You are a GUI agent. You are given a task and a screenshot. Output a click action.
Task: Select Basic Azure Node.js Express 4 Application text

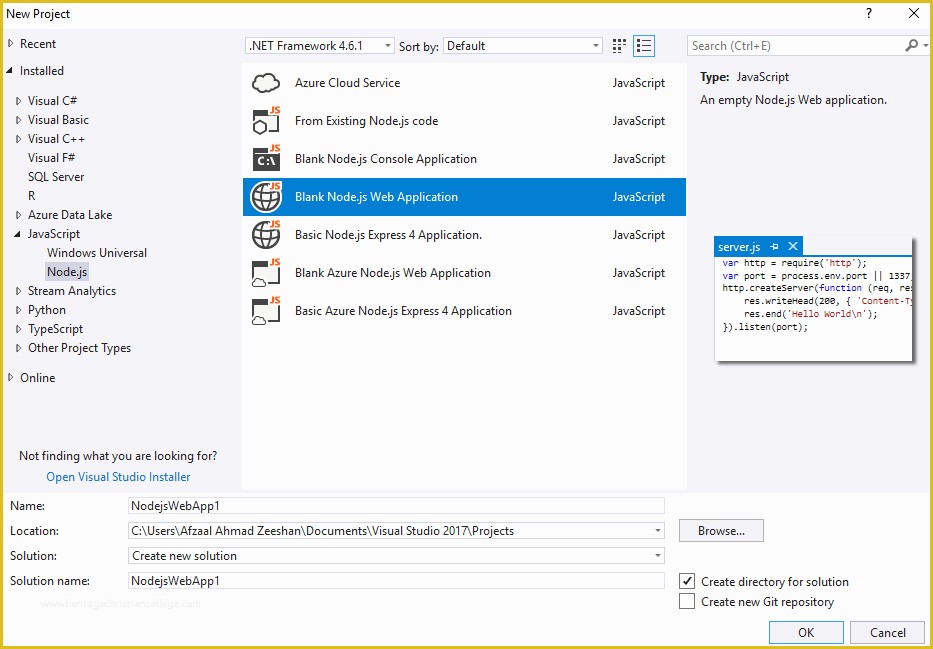click(x=403, y=311)
